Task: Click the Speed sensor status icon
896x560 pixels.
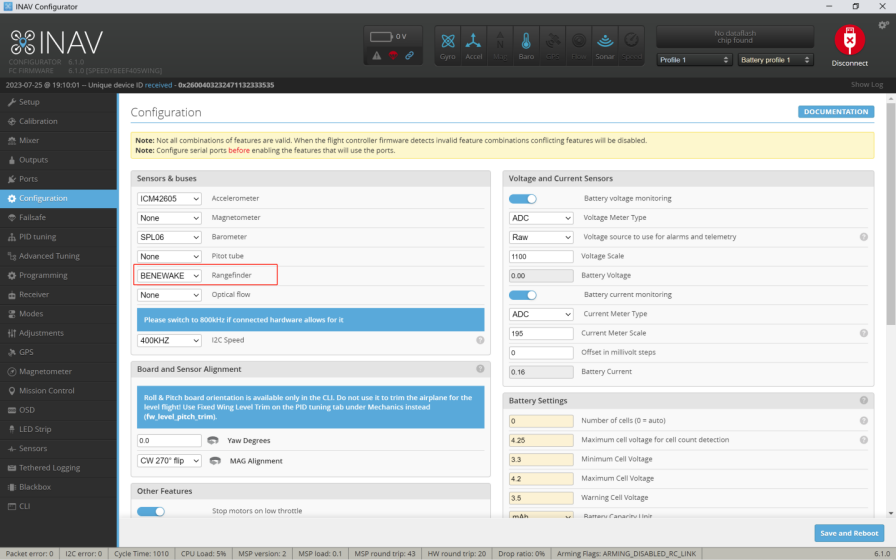Action: click(x=631, y=46)
